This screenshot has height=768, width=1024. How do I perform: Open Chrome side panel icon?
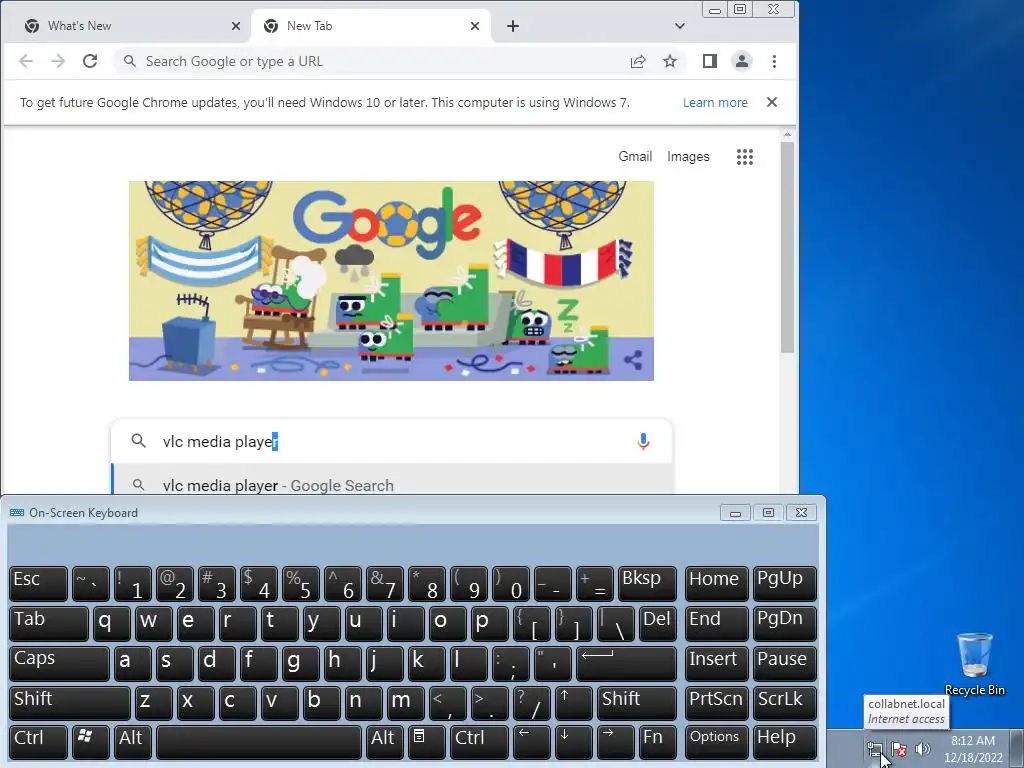(710, 61)
